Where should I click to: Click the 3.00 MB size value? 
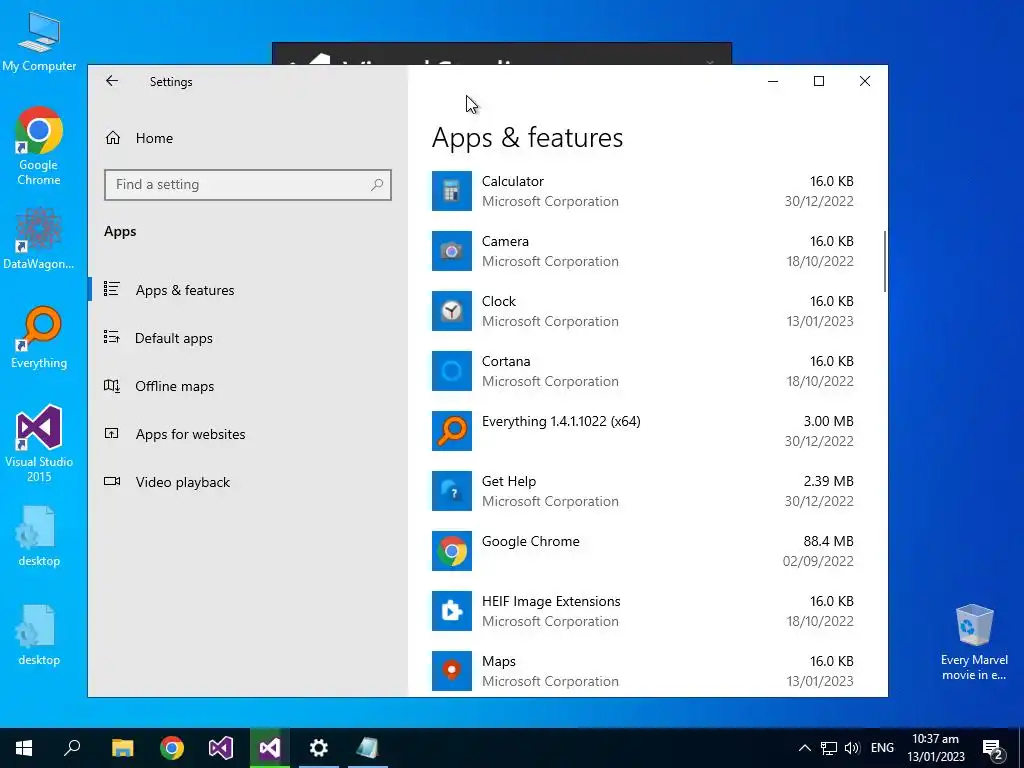click(x=828, y=422)
